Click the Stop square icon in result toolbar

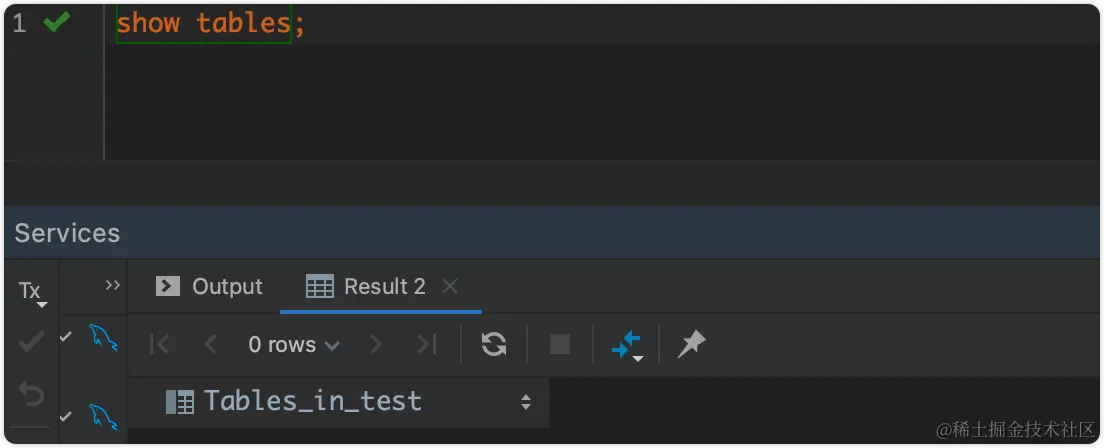[x=560, y=344]
